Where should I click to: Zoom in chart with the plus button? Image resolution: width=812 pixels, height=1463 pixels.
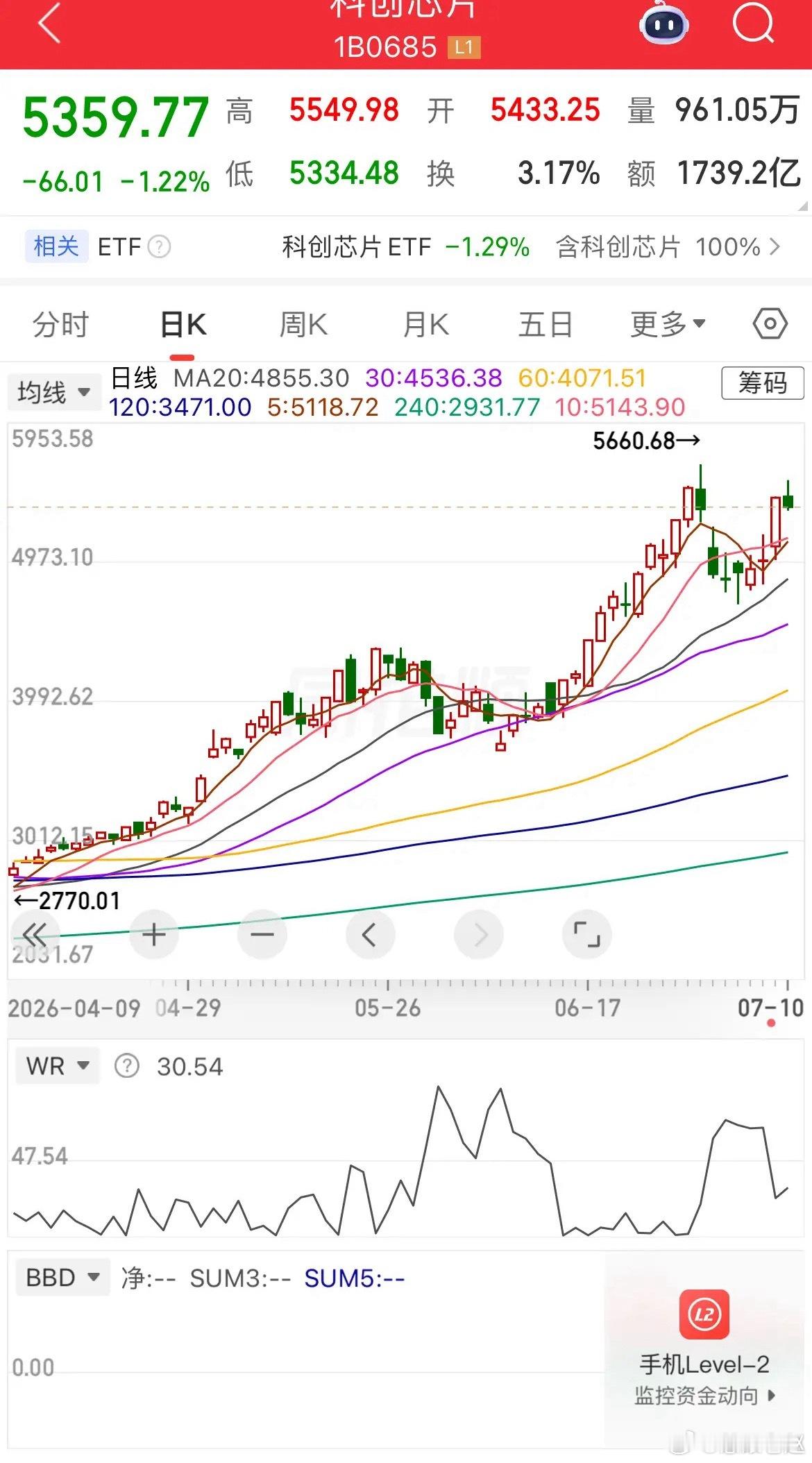pyautogui.click(x=154, y=935)
